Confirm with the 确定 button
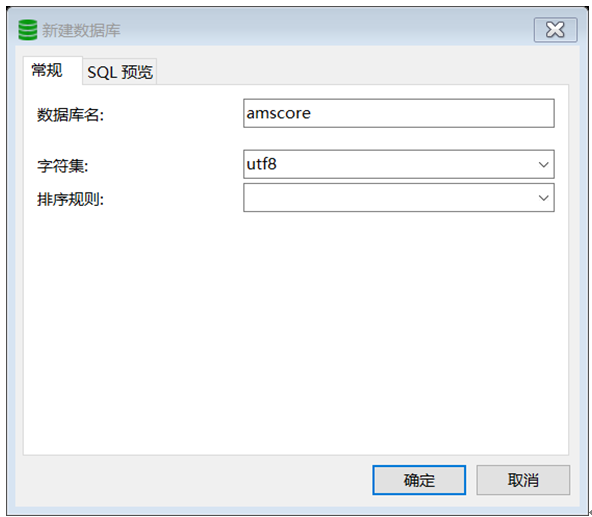The width and height of the screenshot is (592, 517). (x=419, y=480)
